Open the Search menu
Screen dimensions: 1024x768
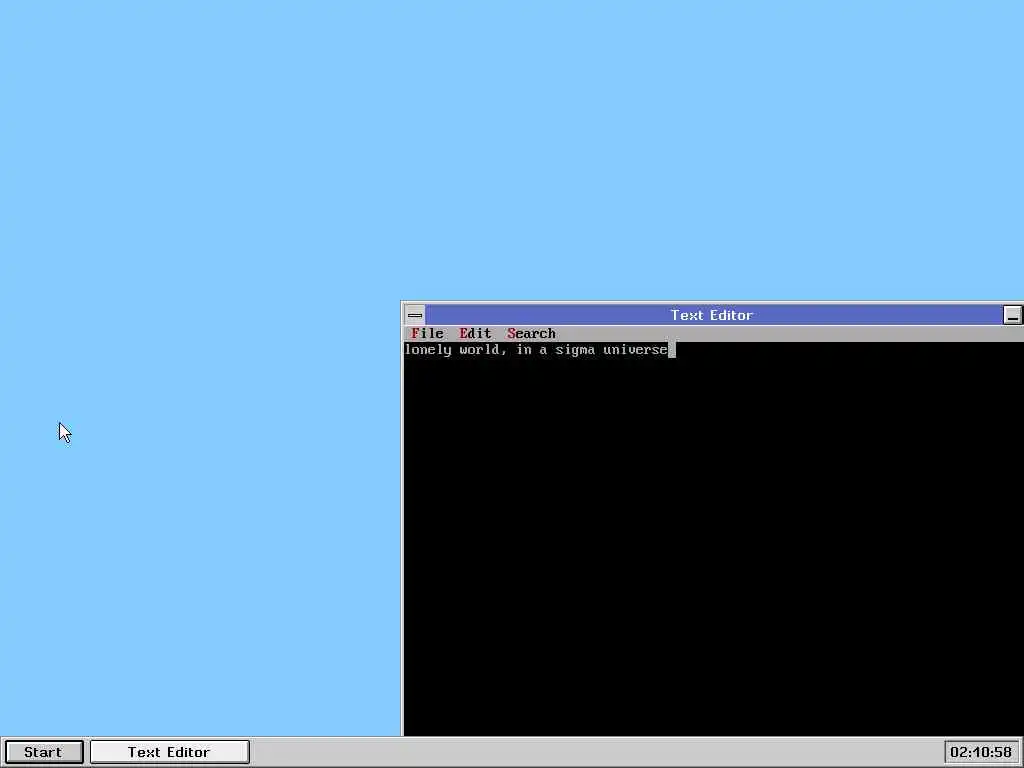(x=531, y=334)
